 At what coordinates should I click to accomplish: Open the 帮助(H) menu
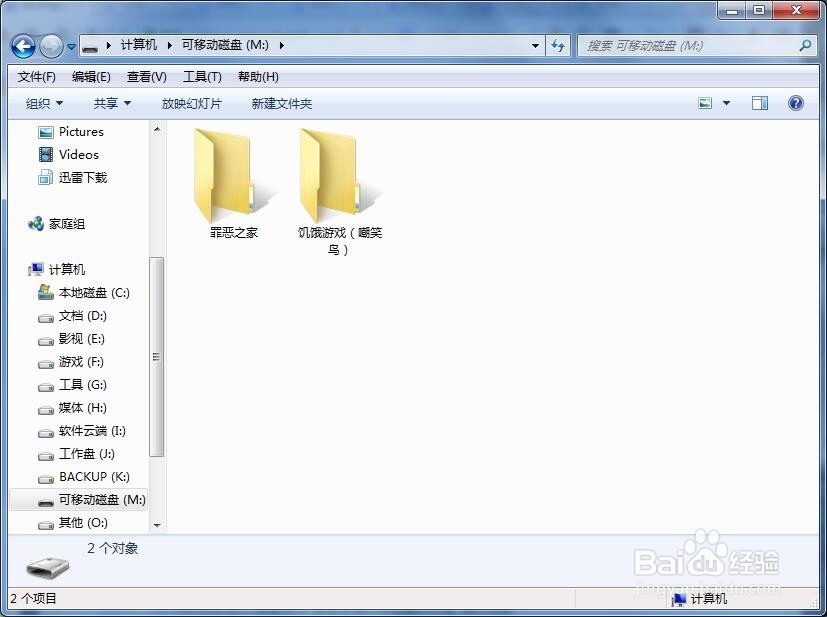[x=258, y=77]
